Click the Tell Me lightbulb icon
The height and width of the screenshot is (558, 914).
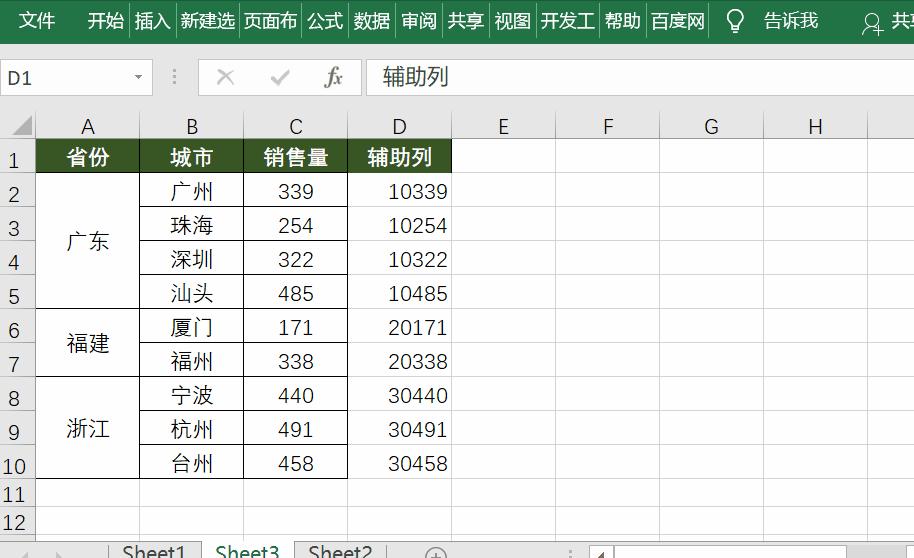pyautogui.click(x=734, y=21)
